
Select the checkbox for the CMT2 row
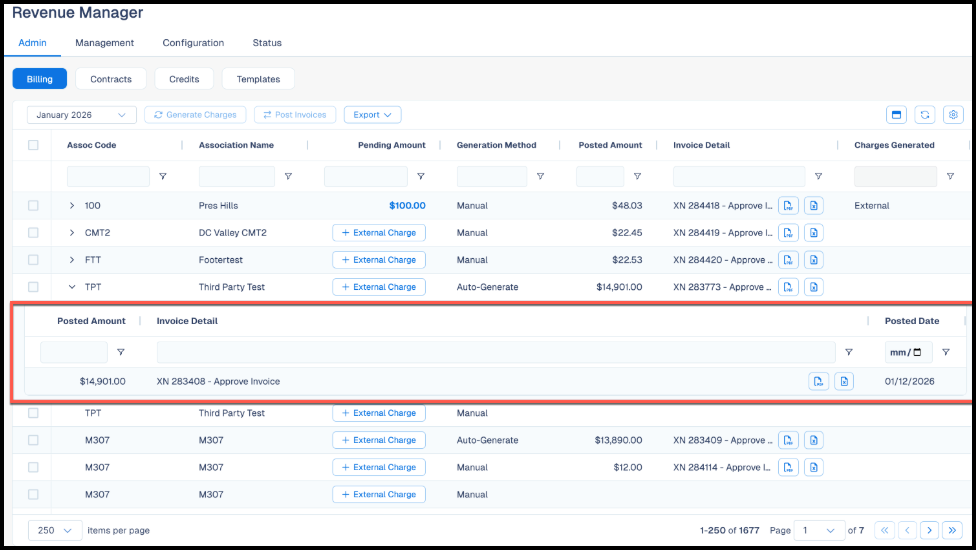tap(33, 233)
